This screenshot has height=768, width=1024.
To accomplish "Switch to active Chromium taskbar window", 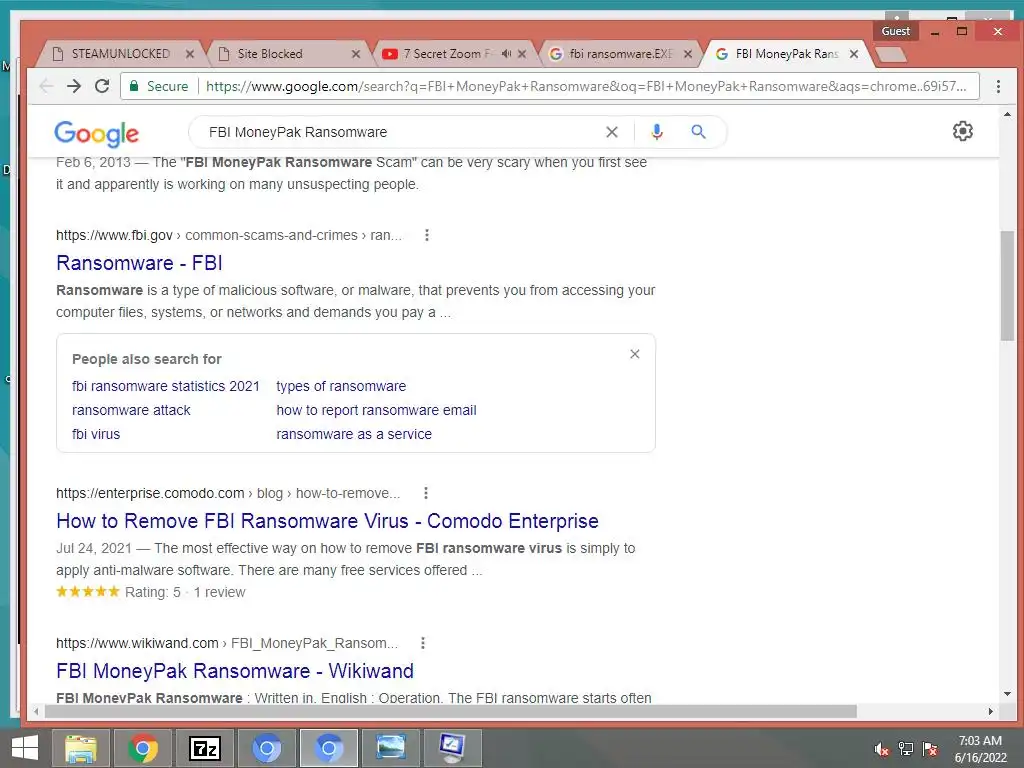I will pos(328,748).
